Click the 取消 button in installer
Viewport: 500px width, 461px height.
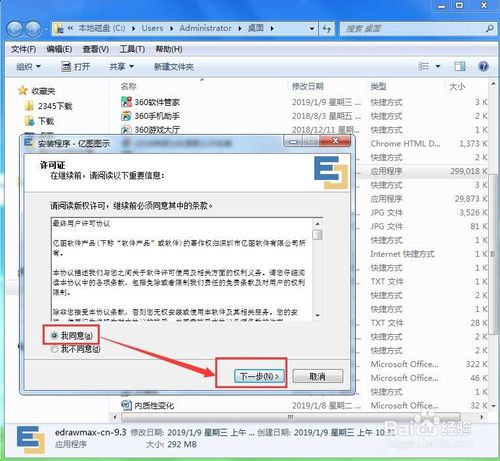[x=317, y=376]
